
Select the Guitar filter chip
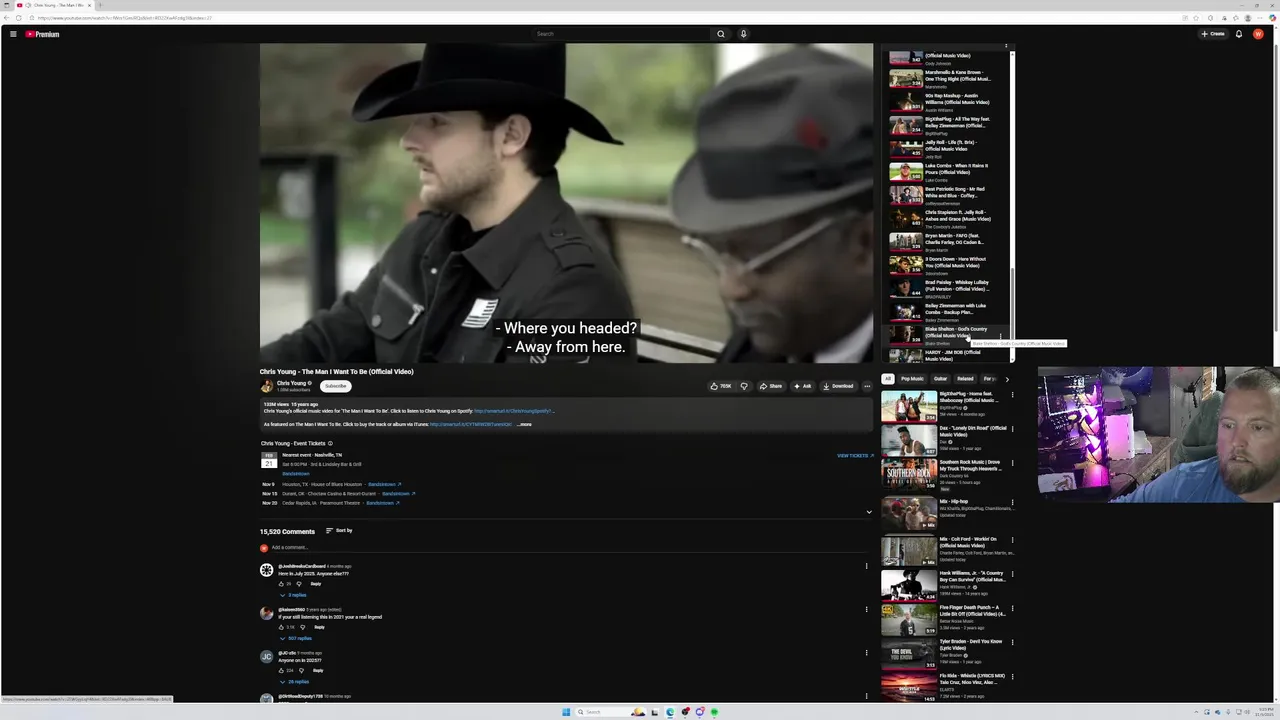(x=940, y=379)
